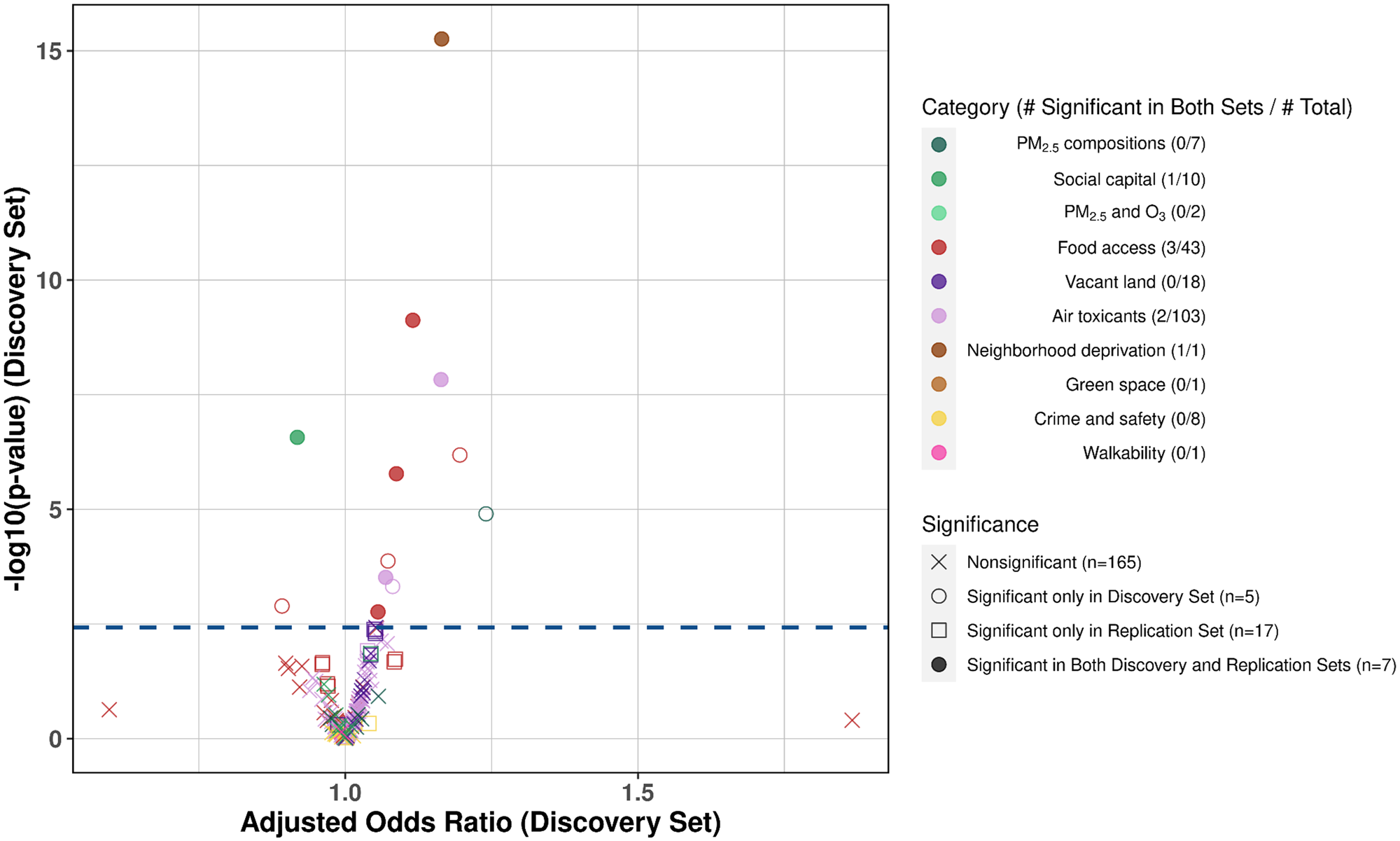1400x841 pixels.
Task: Click the Social capital legend green dot
Action: (939, 179)
